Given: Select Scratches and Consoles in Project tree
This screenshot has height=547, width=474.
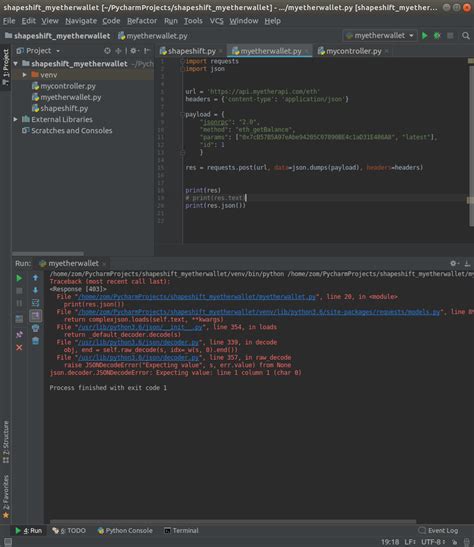Looking at the screenshot, I should point(72,131).
